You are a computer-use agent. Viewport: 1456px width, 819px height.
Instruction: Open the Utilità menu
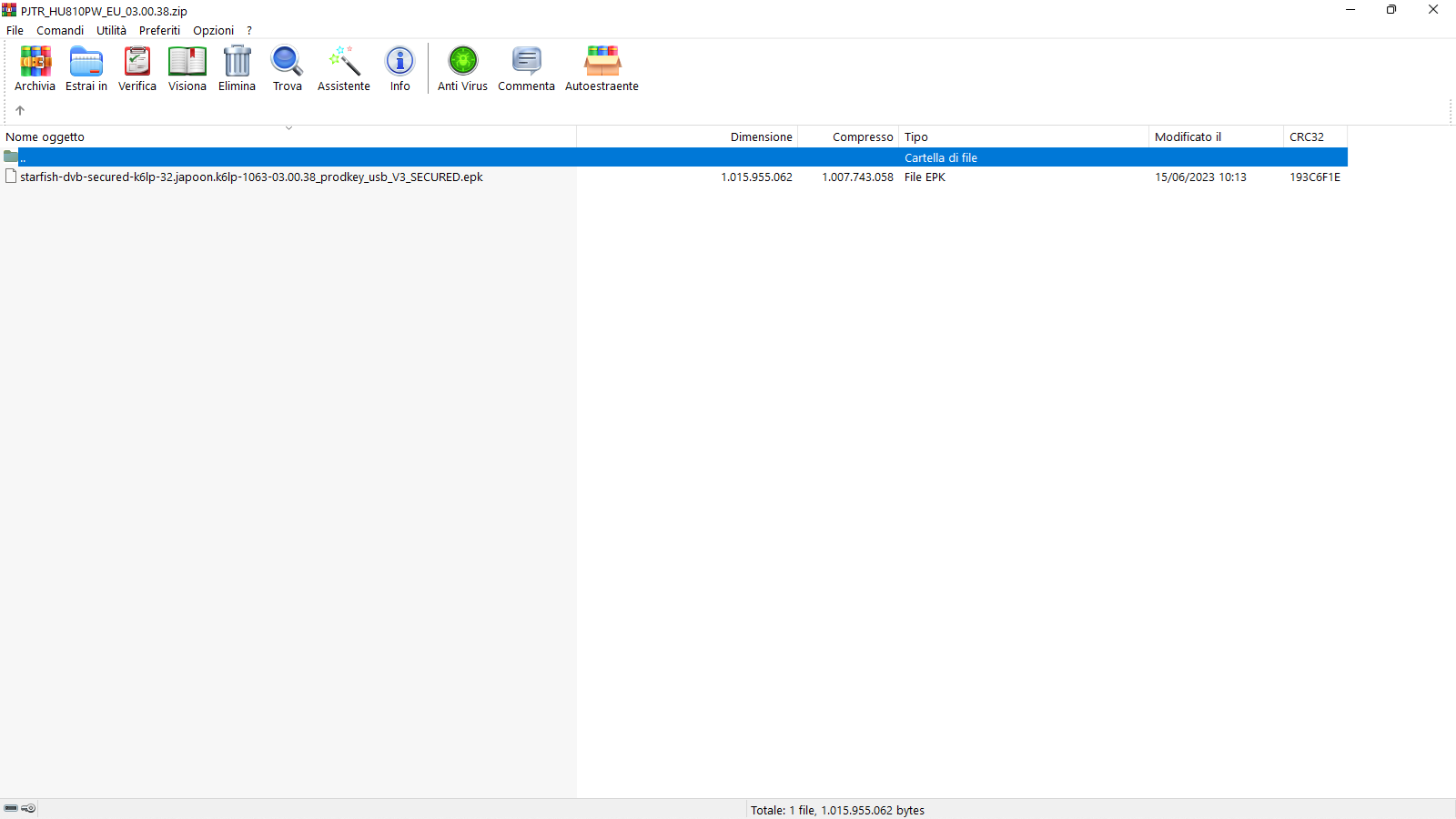[x=111, y=30]
